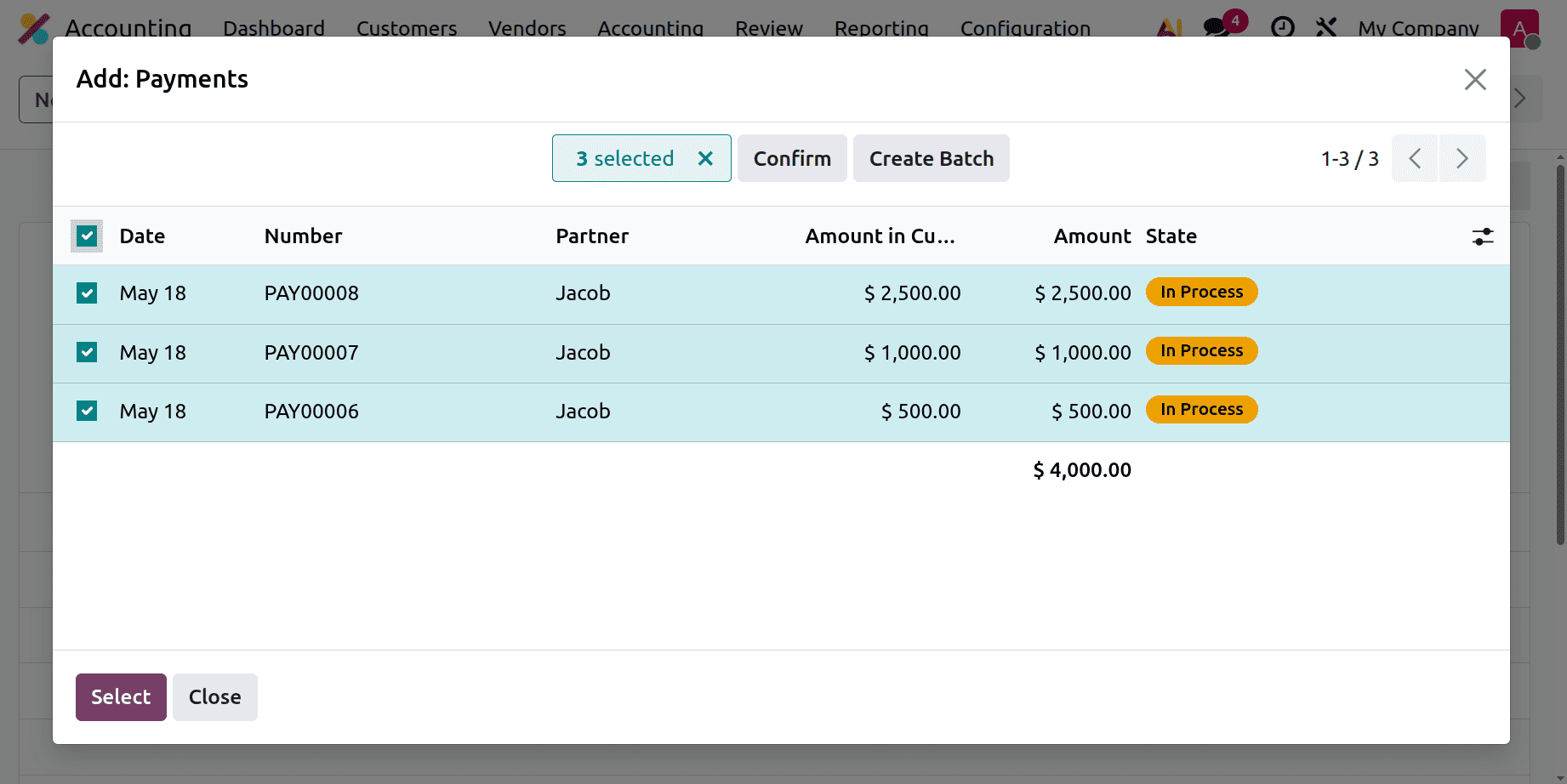Open the Review menu
1567x784 pixels.
tap(769, 28)
